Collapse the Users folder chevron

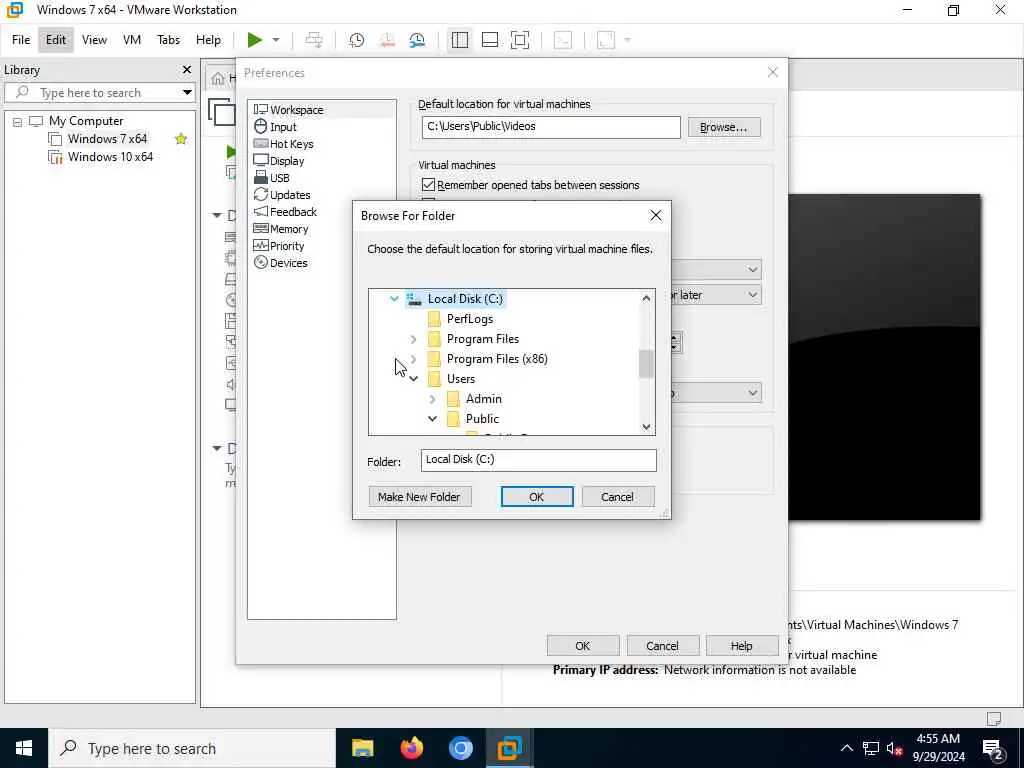413,379
